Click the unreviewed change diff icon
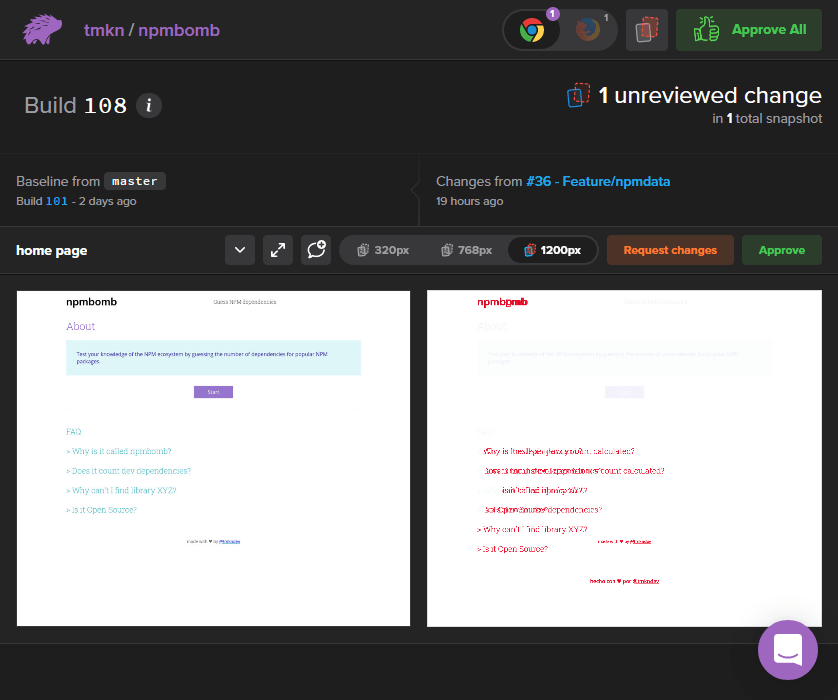Viewport: 838px width, 700px height. point(579,95)
